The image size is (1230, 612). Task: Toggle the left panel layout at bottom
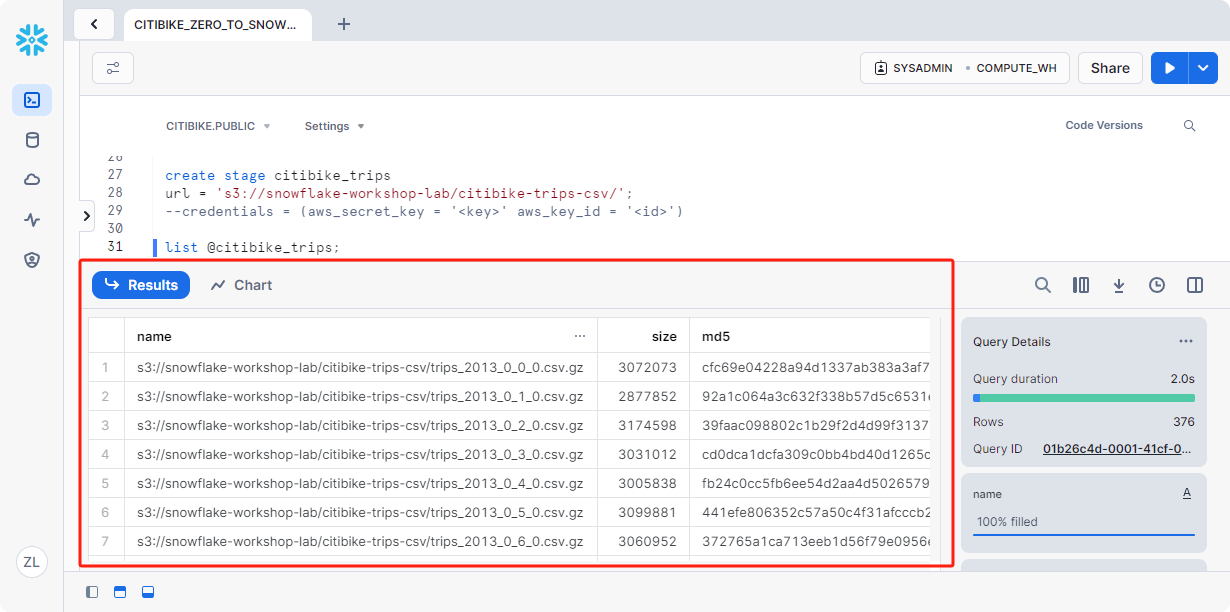pyautogui.click(x=92, y=592)
